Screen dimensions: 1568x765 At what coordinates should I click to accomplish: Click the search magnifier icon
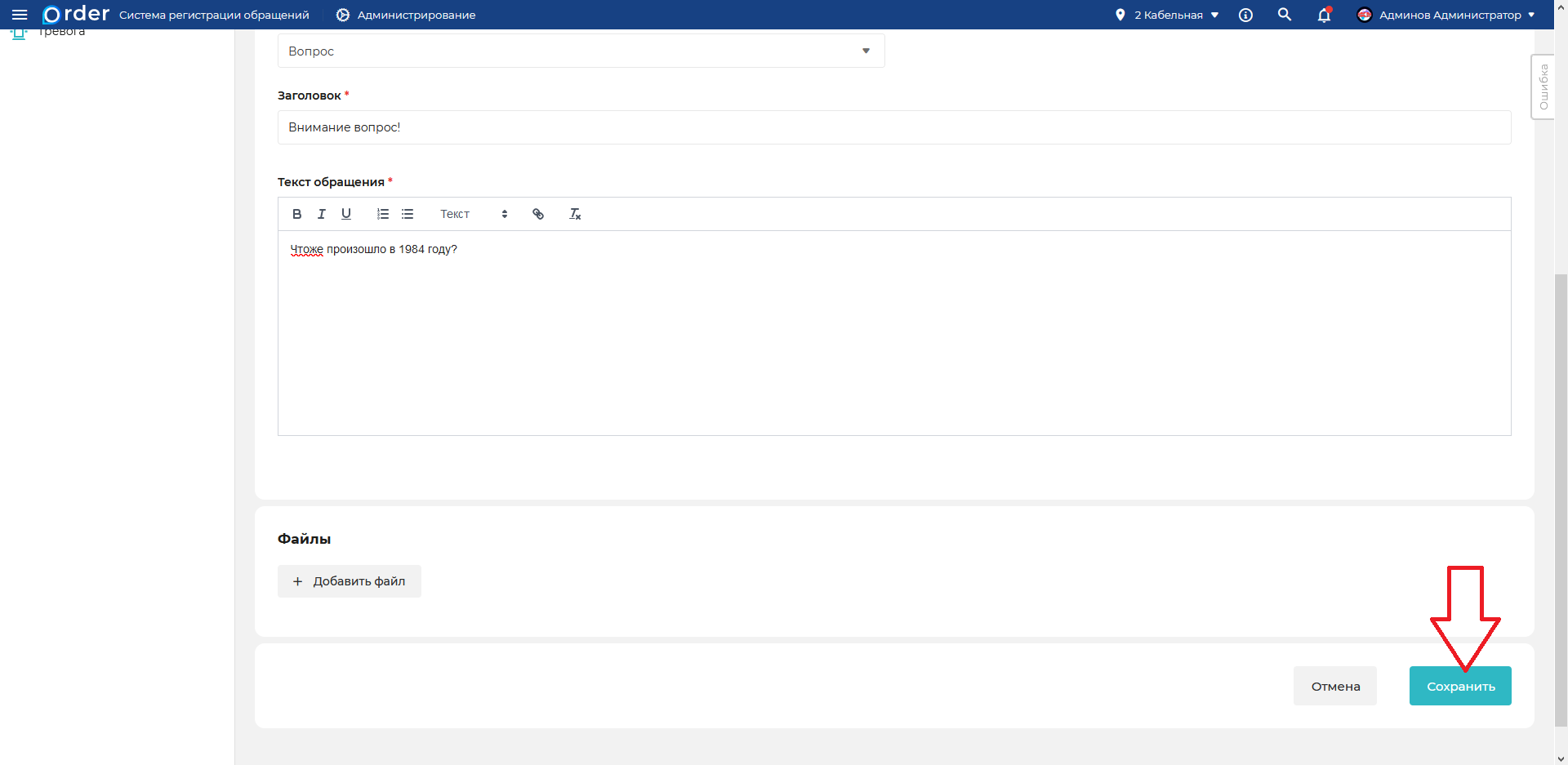click(x=1285, y=15)
